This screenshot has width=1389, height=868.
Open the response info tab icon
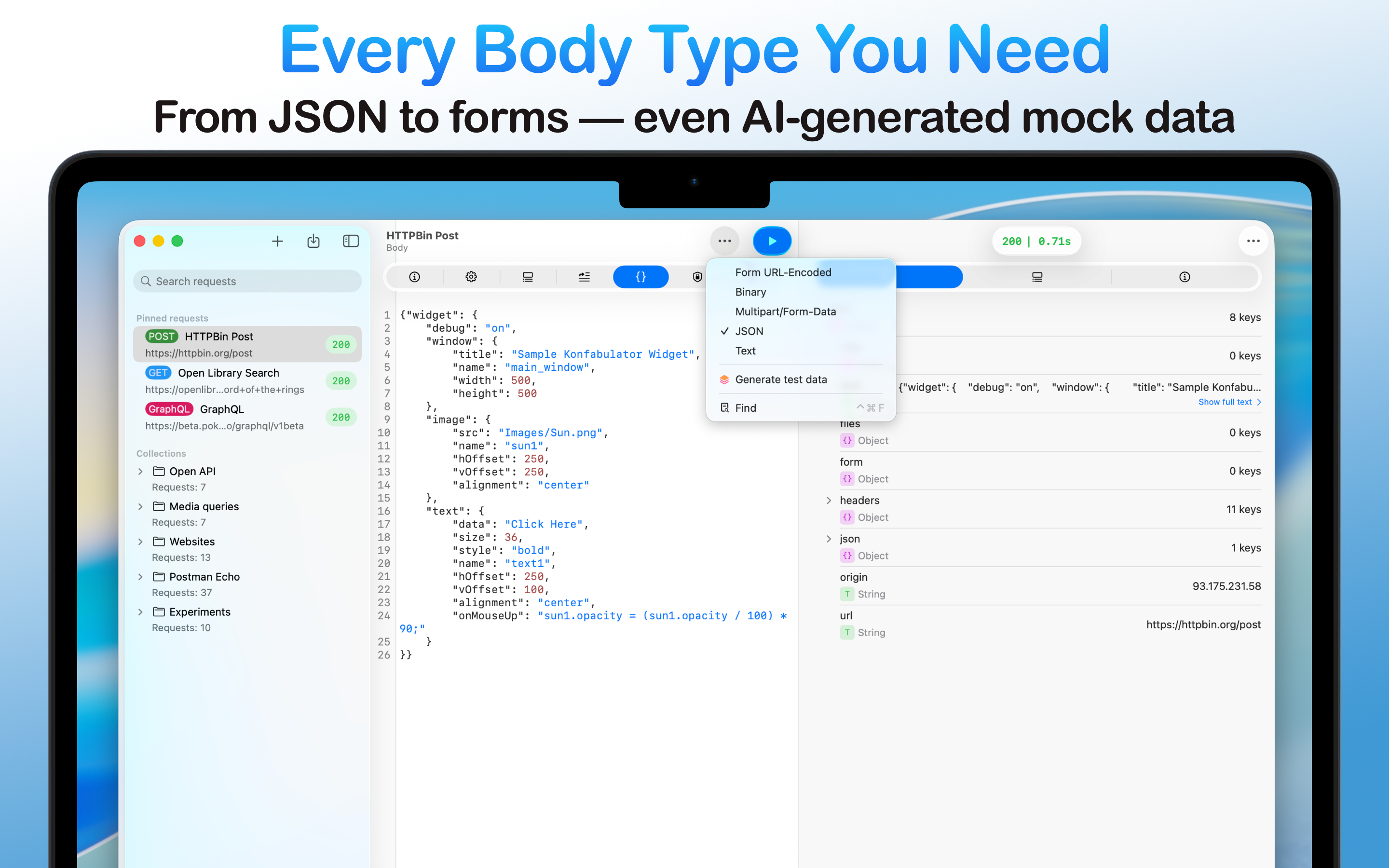point(1185,277)
